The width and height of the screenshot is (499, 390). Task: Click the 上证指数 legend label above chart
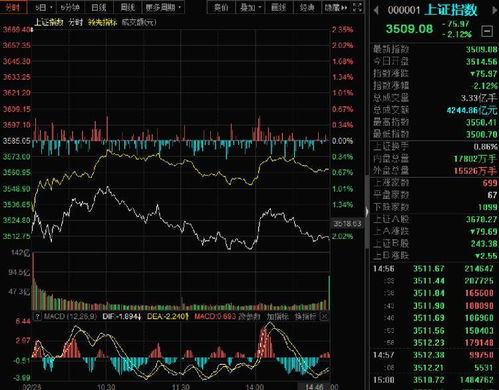(x=49, y=22)
